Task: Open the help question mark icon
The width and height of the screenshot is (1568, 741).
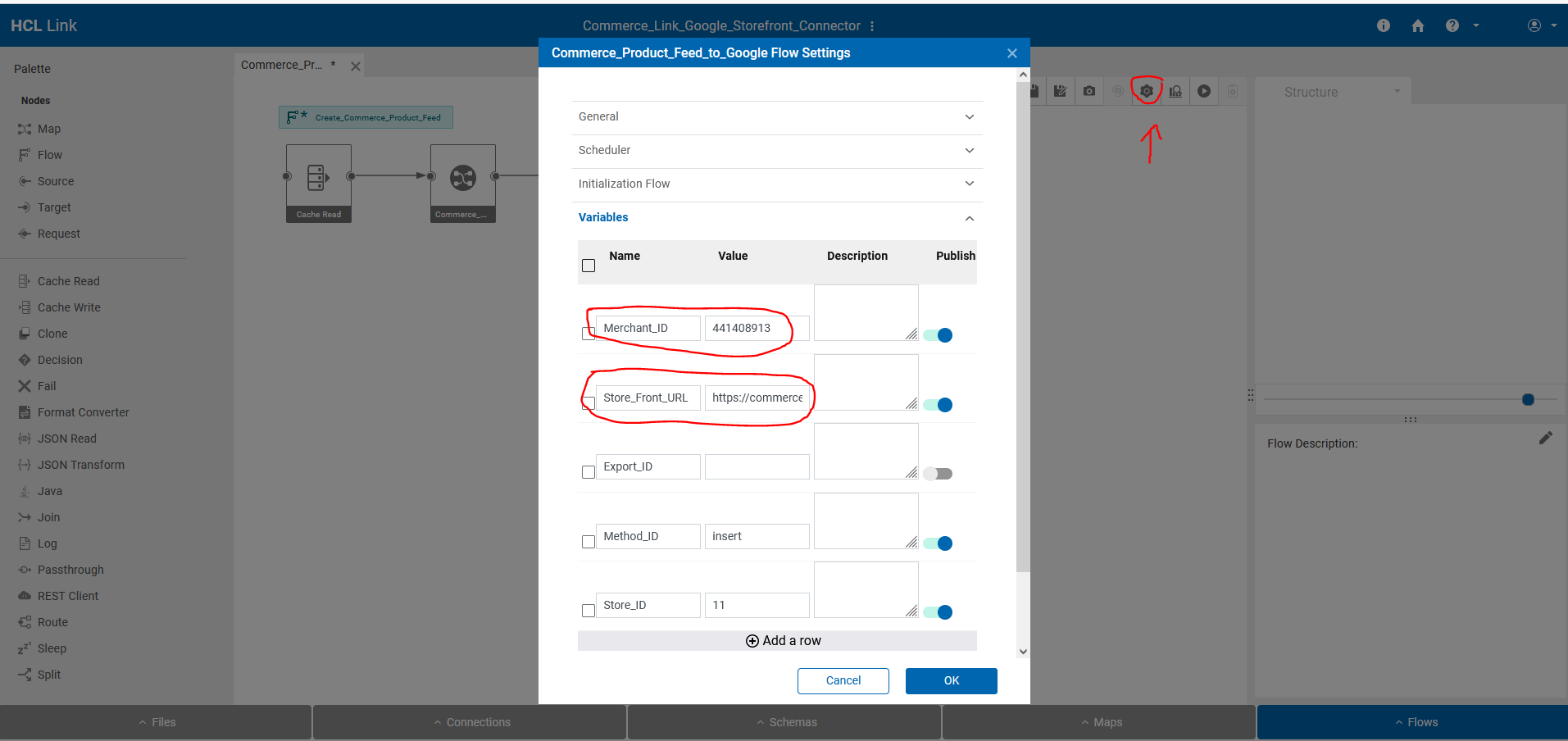Action: [x=1452, y=25]
